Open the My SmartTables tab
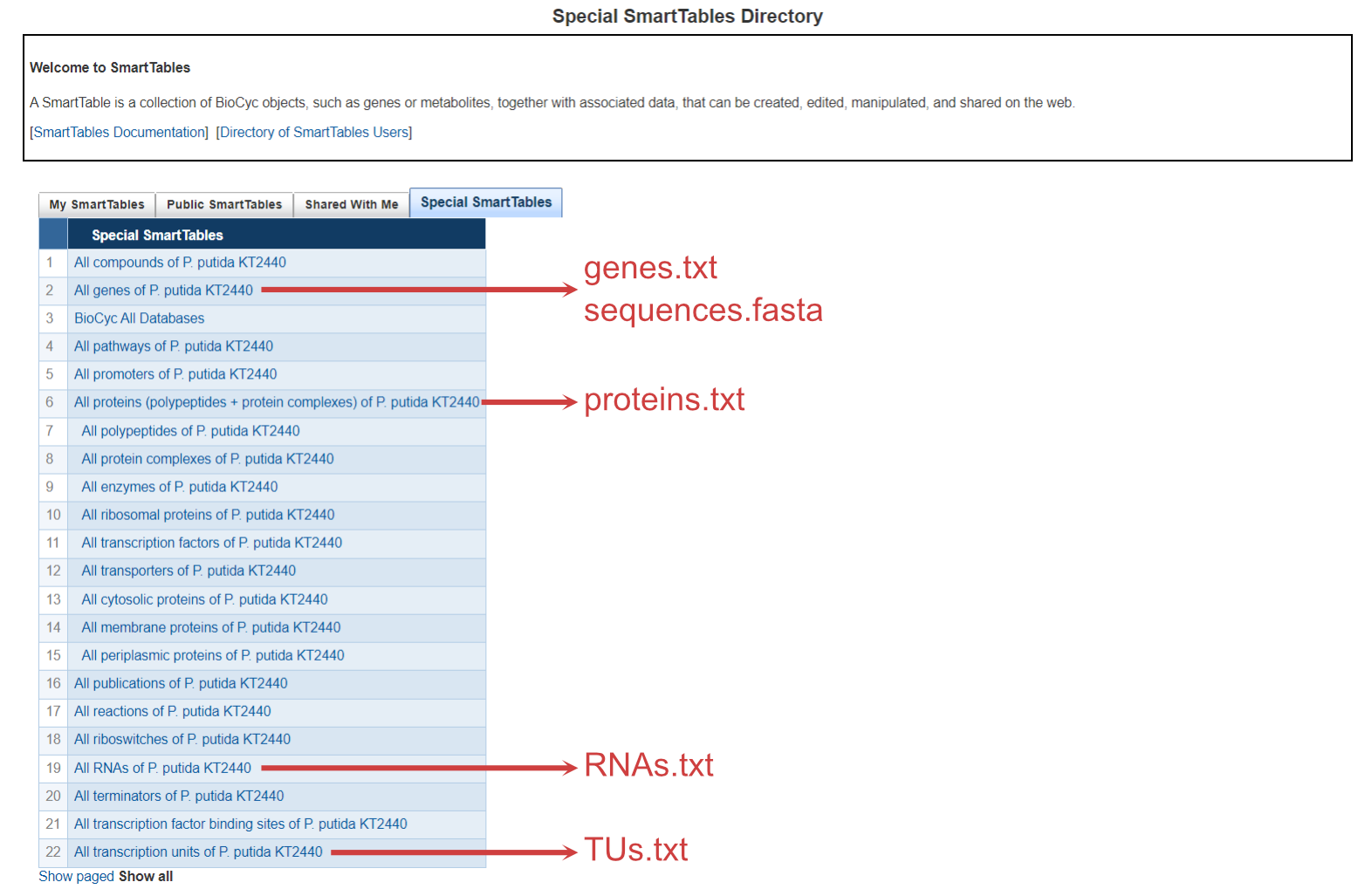 coord(97,204)
